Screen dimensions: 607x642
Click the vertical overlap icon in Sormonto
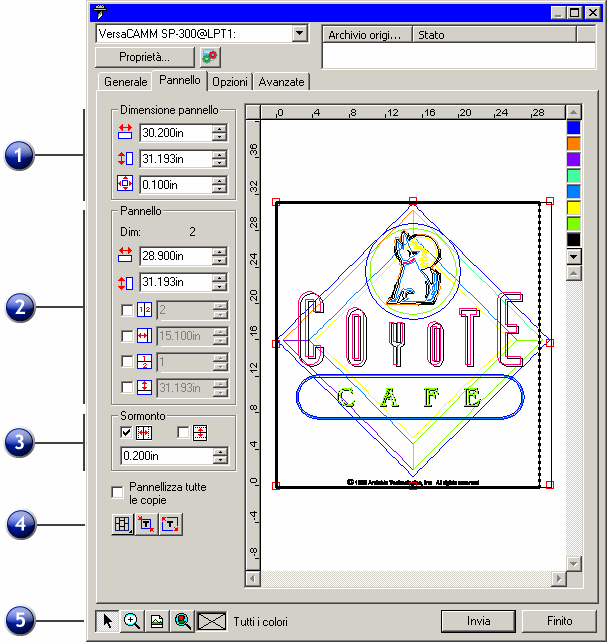pyautogui.click(x=200, y=432)
